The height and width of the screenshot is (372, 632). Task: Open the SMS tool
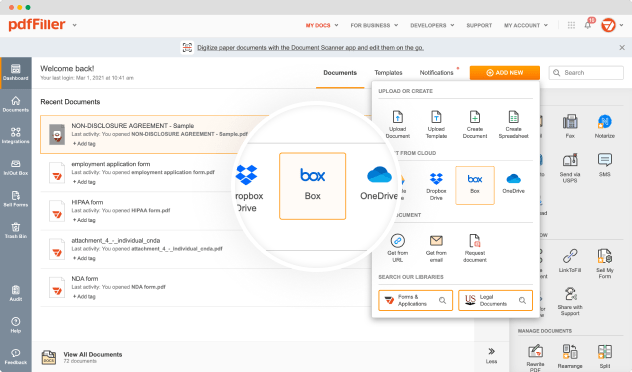tap(605, 165)
